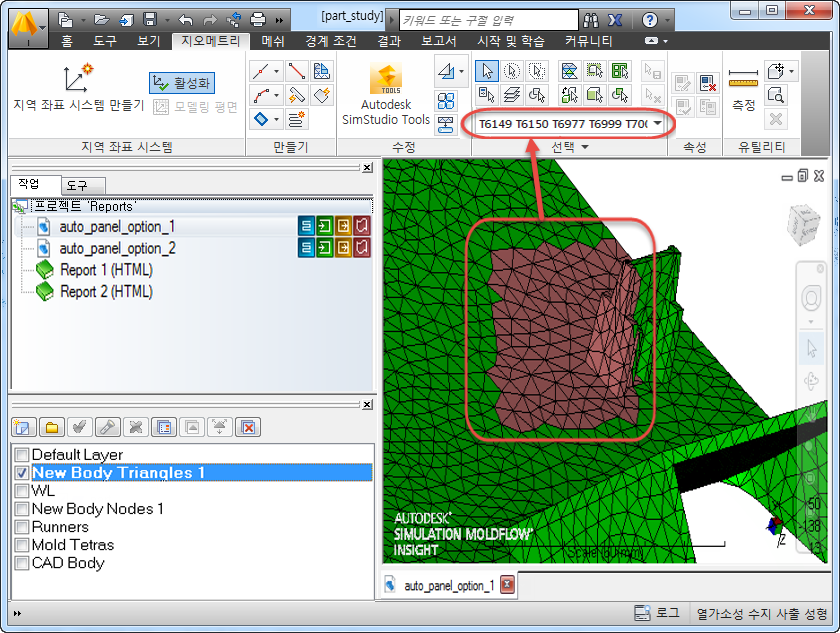Click the Import cube-with-arrow icon in quick access toolbar
Screen dimensions: 840x633
pyautogui.click(x=126, y=20)
